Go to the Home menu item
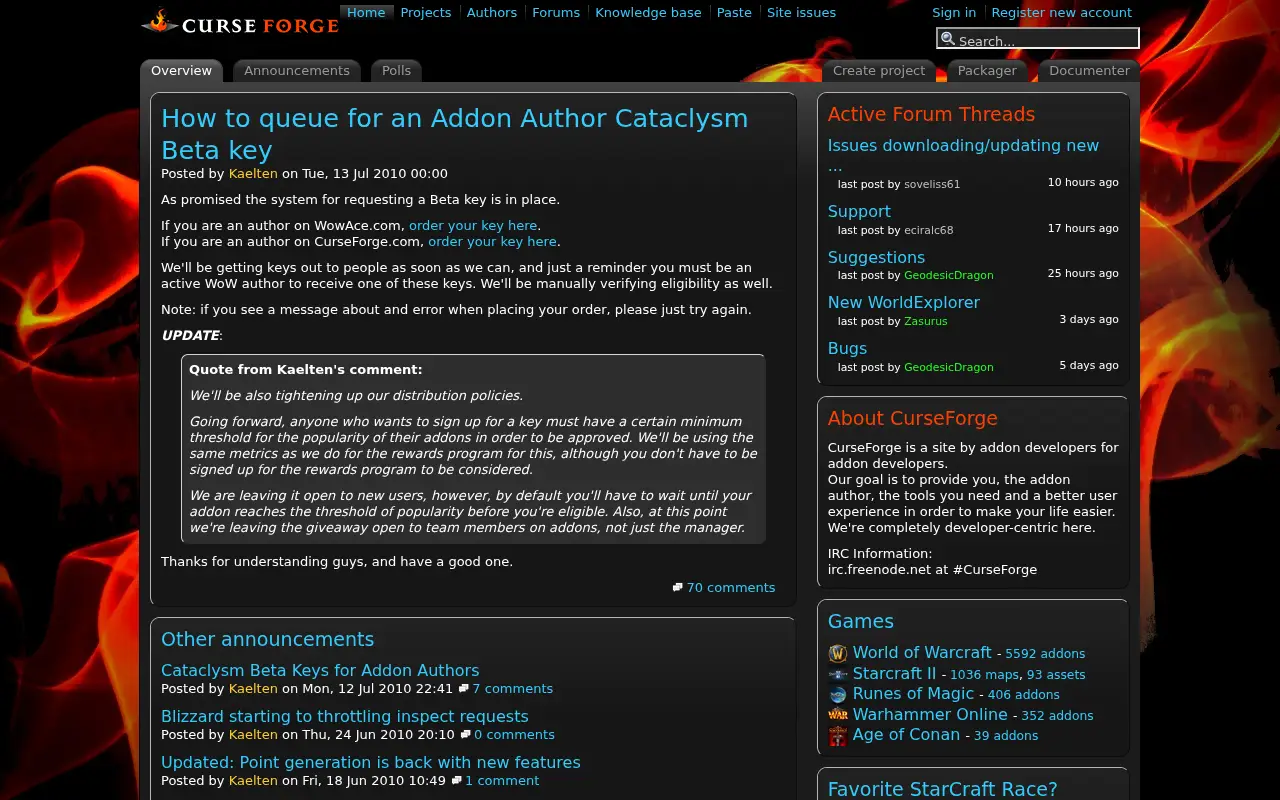Image resolution: width=1280 pixels, height=800 pixels. pos(366,13)
